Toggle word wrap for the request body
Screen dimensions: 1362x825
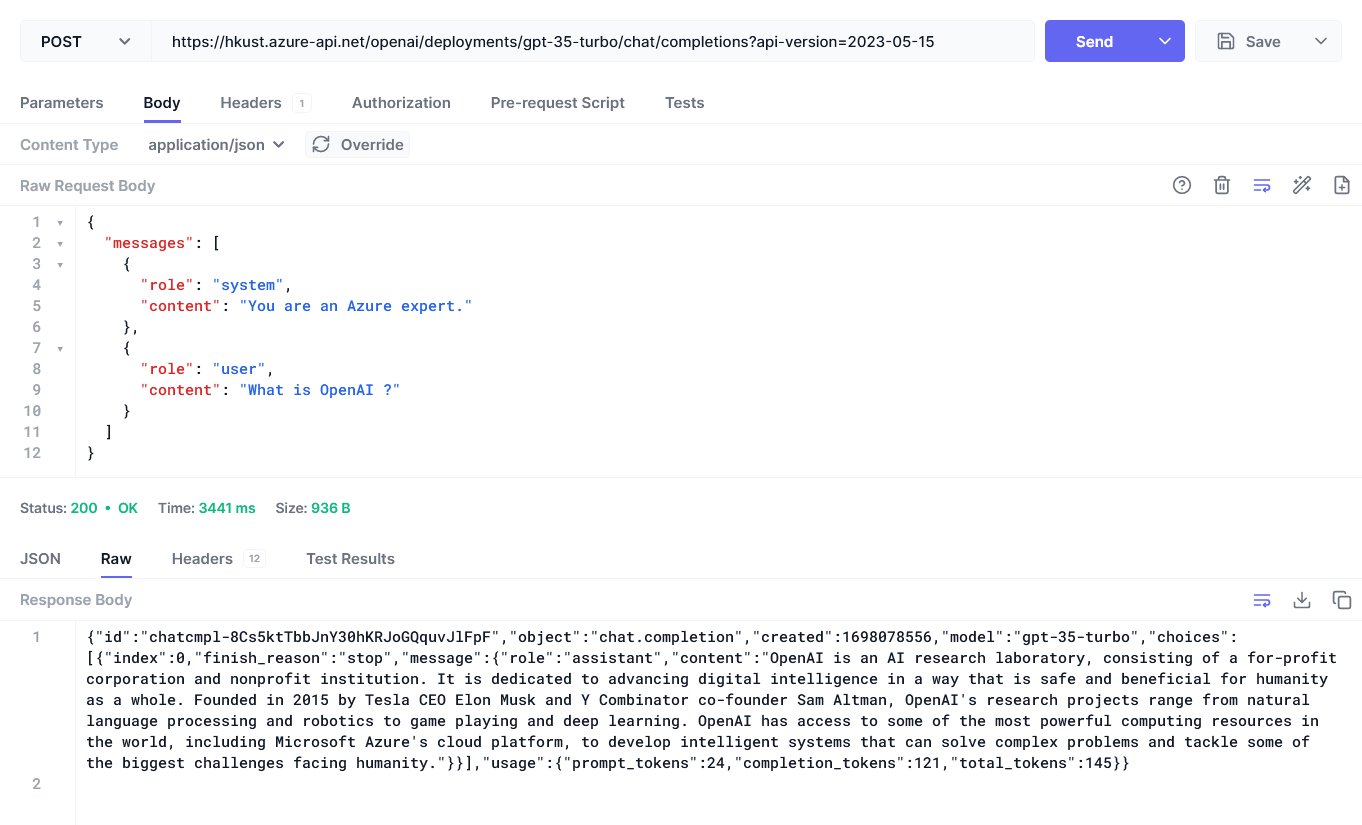tap(1261, 185)
